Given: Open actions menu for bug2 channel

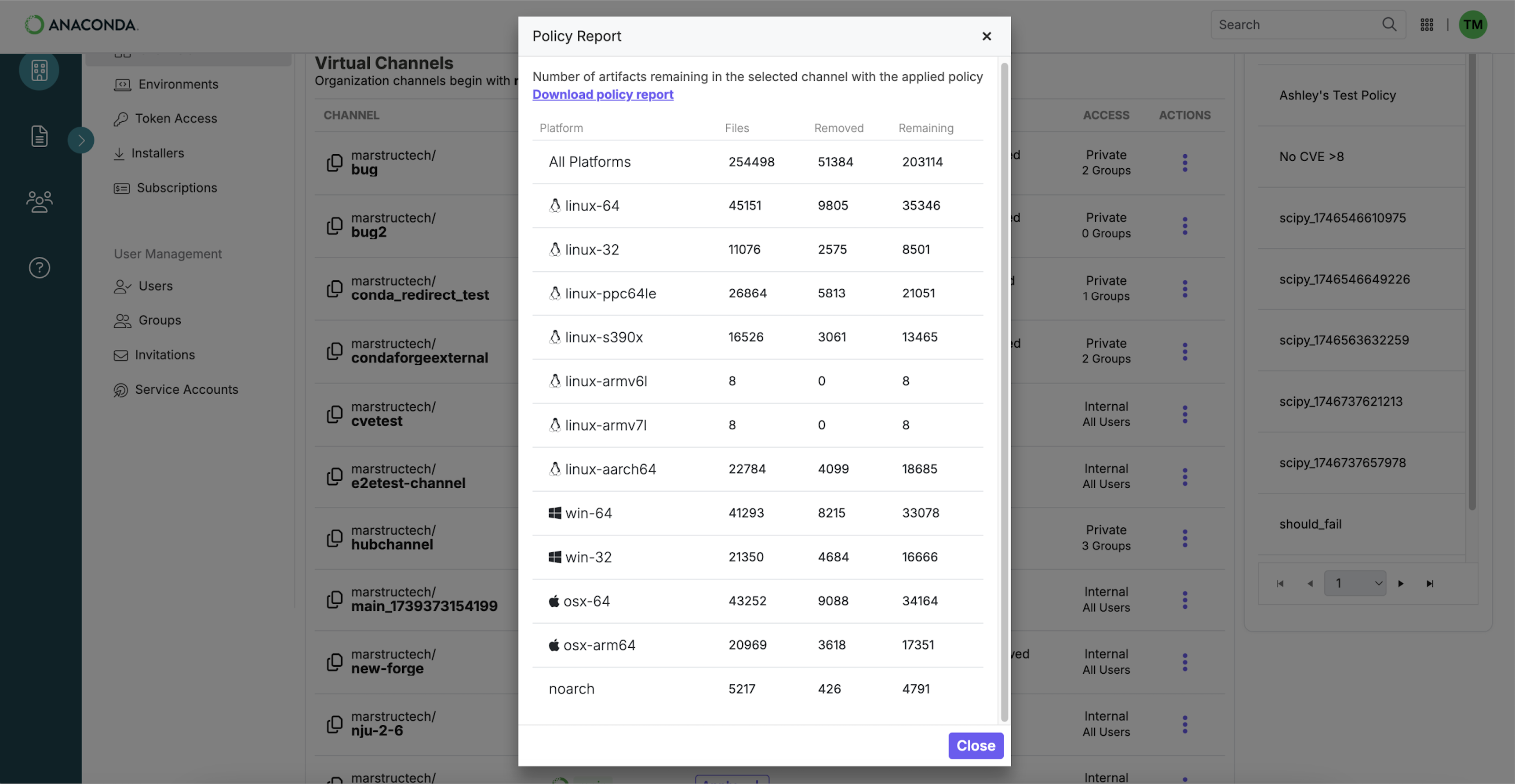Looking at the screenshot, I should (1184, 226).
